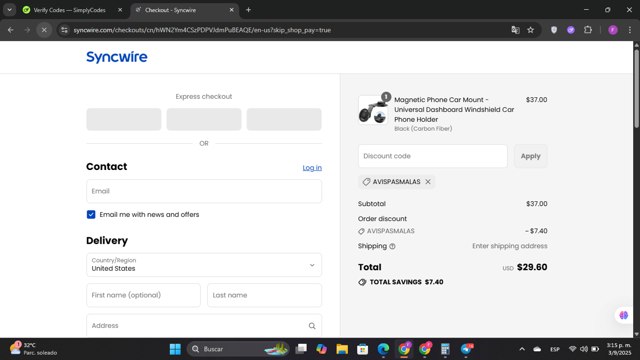Focus the Email input field
The height and width of the screenshot is (360, 640).
204,191
